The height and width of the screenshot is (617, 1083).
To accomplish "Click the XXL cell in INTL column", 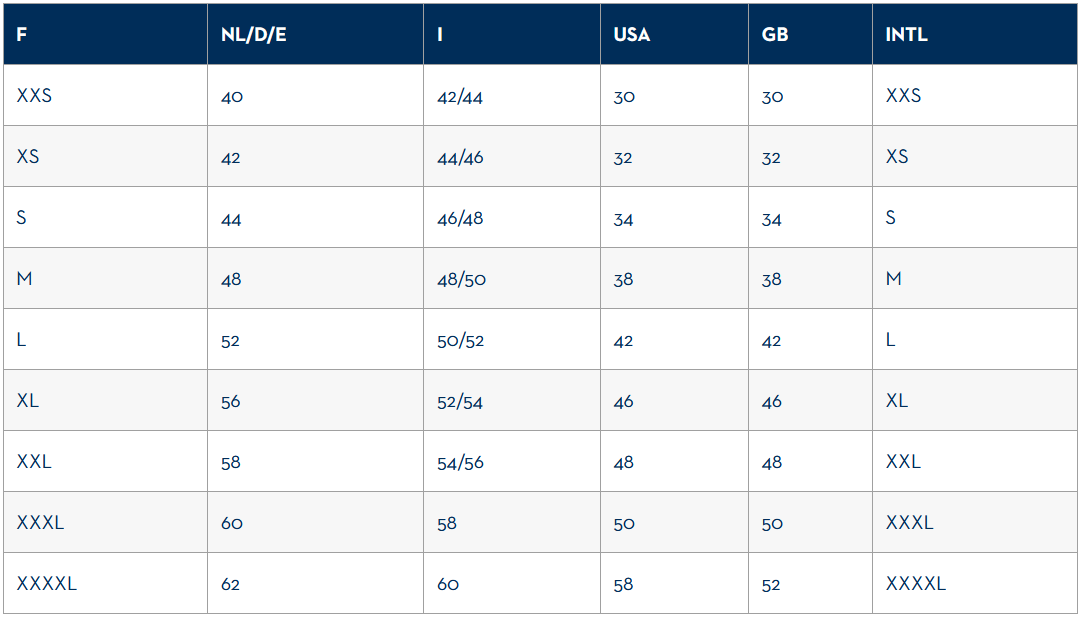I will pyautogui.click(x=975, y=461).
